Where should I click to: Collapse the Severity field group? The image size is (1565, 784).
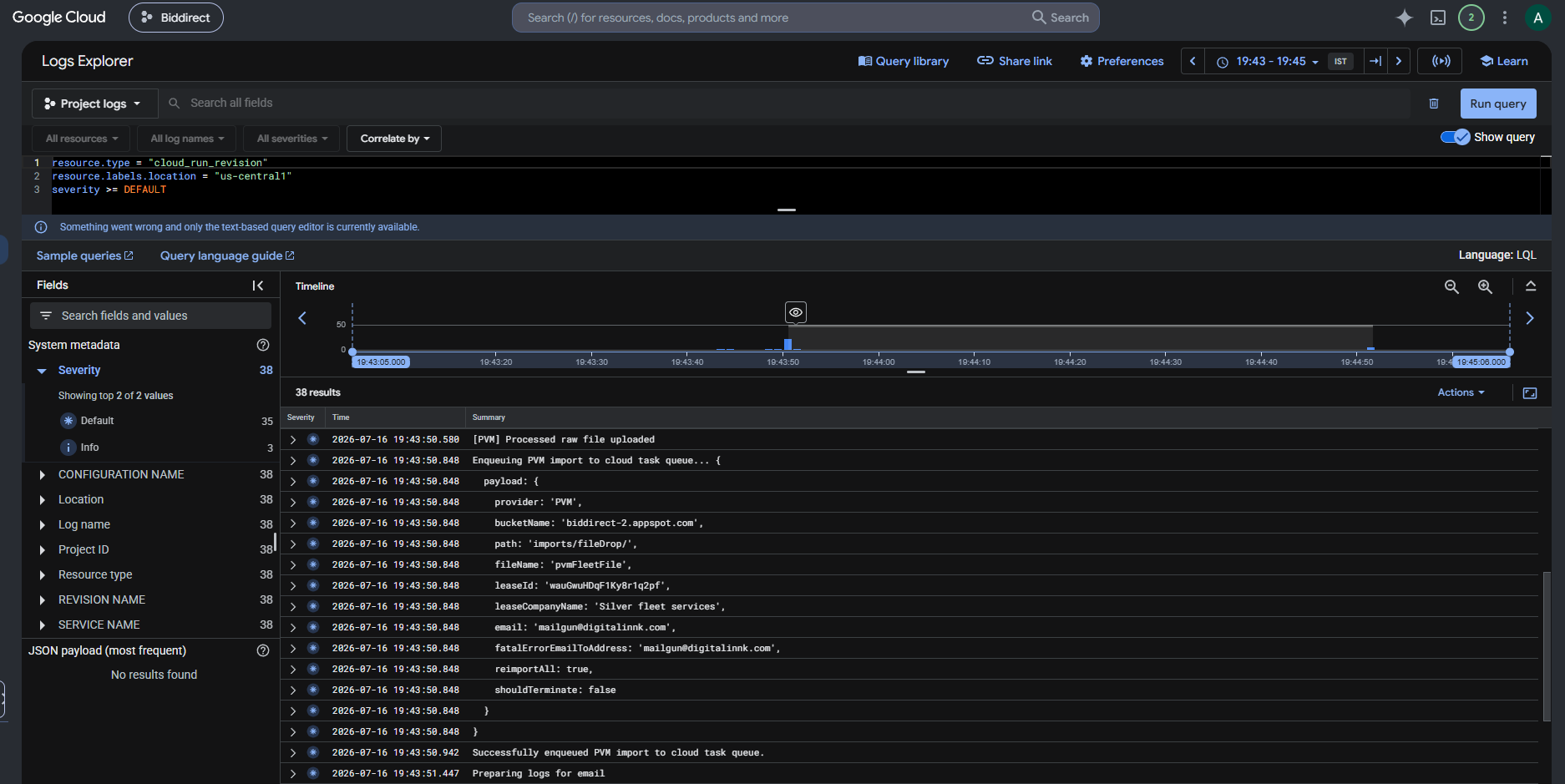[42, 371]
